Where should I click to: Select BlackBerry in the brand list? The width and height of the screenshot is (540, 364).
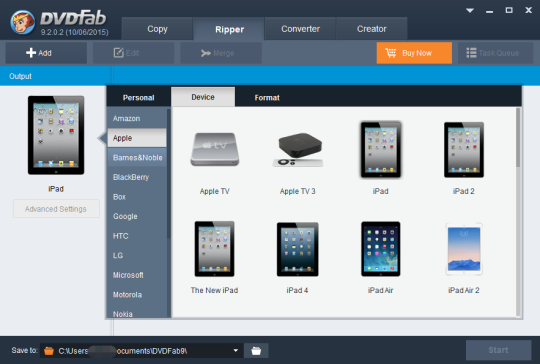137,177
